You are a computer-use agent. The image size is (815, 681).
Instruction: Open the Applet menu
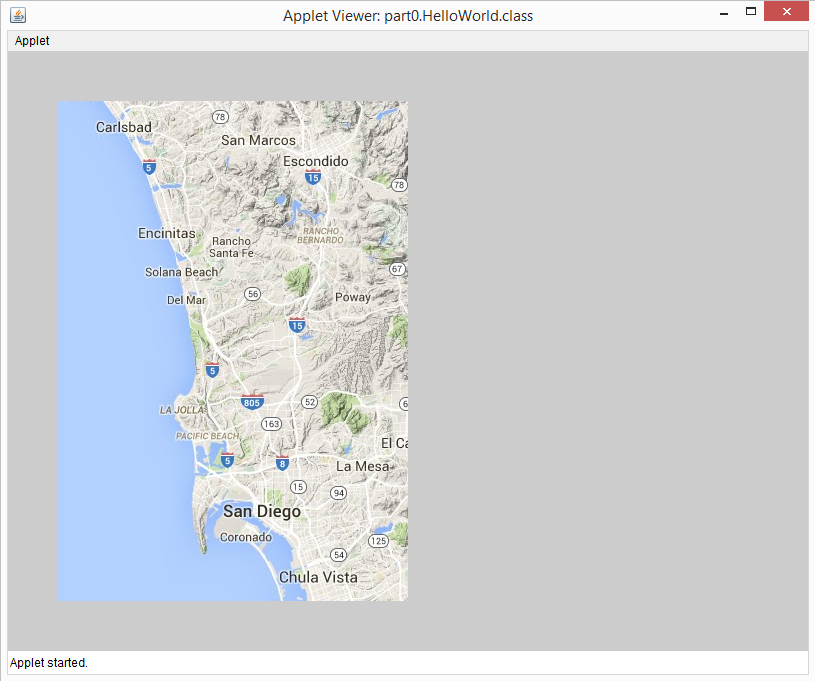click(x=32, y=41)
